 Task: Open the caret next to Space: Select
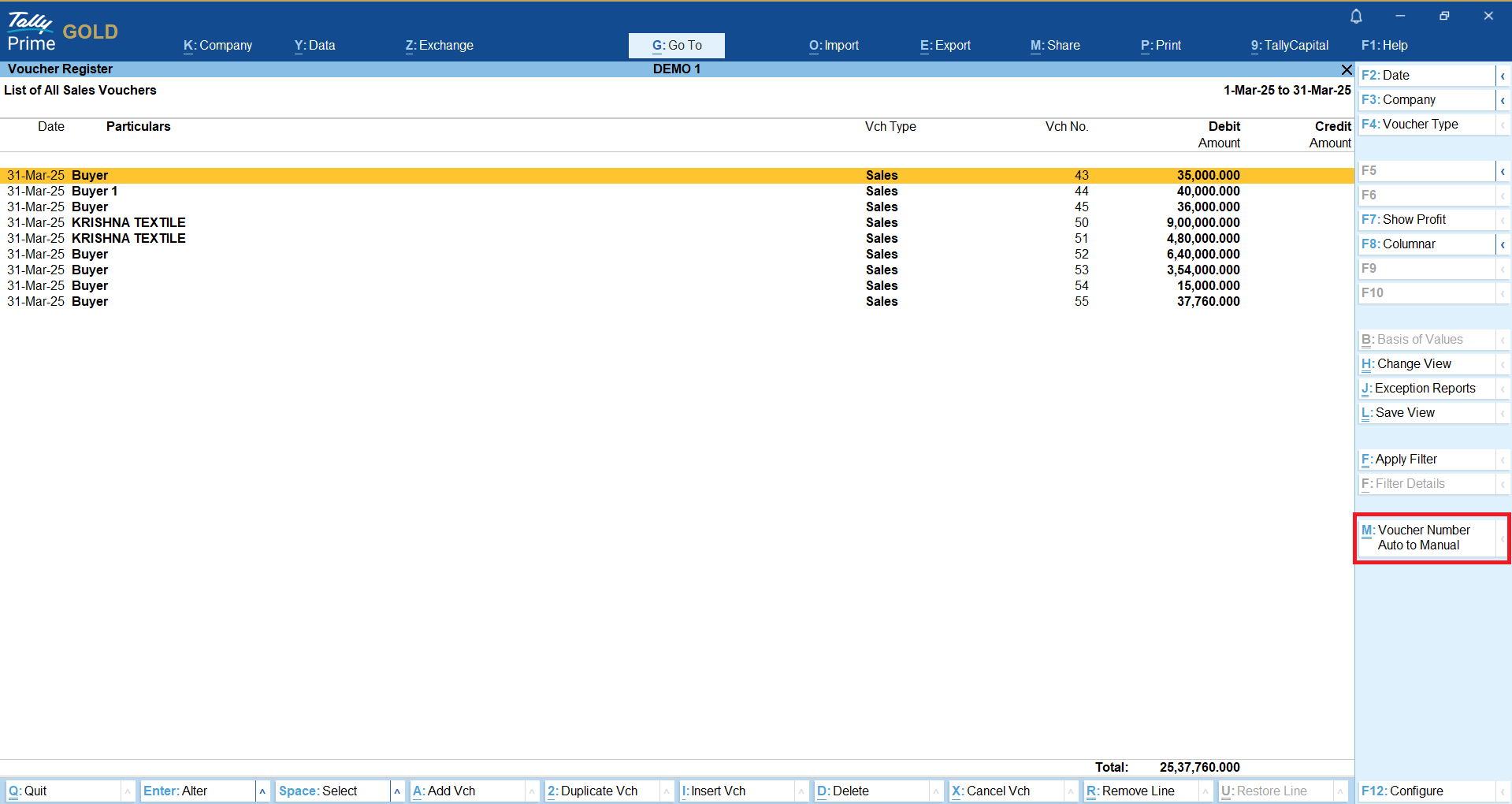397,791
